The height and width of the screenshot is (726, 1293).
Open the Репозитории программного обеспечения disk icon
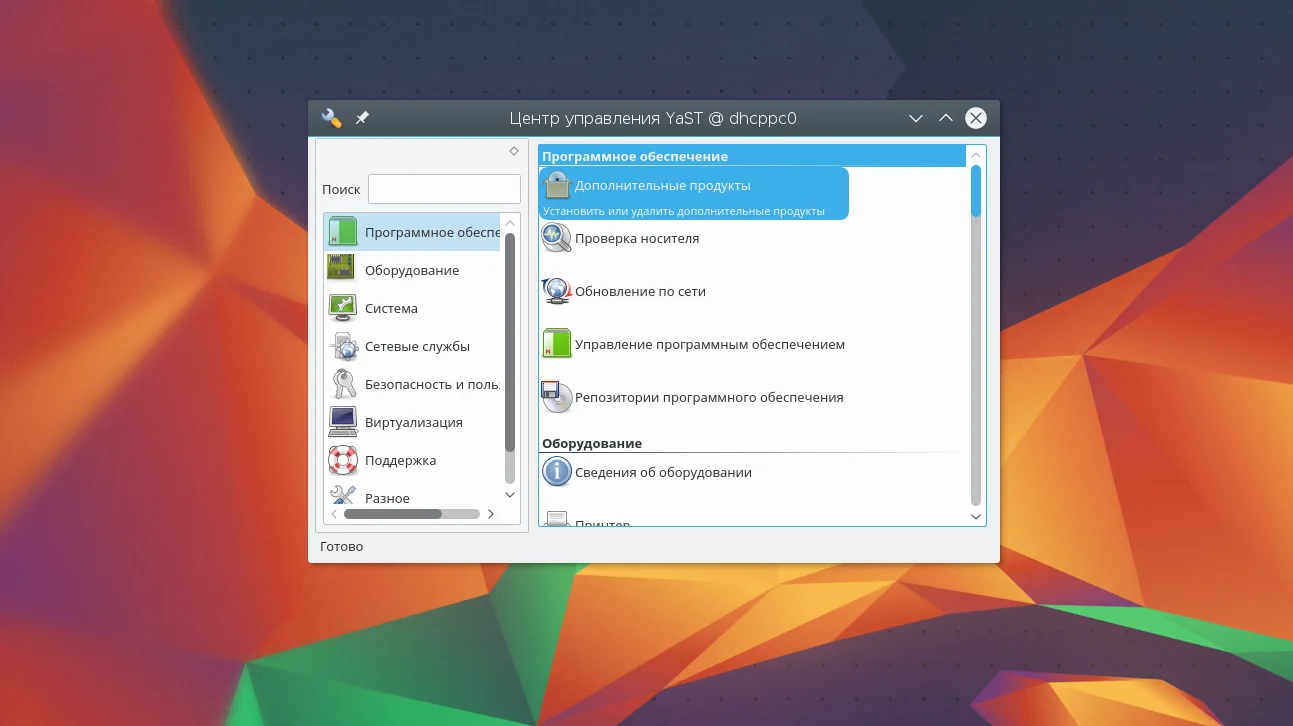pos(557,397)
